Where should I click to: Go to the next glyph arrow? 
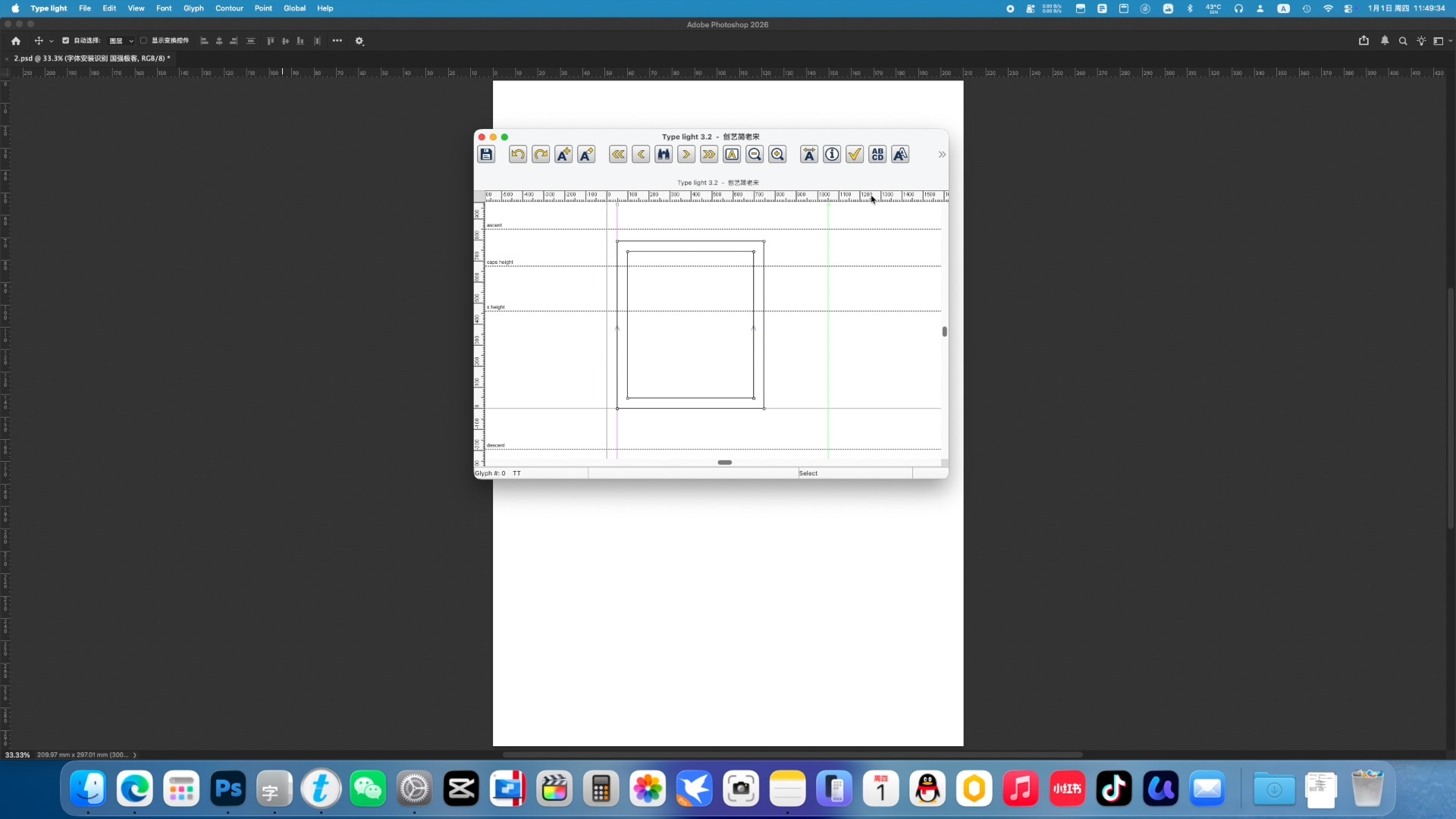point(686,155)
